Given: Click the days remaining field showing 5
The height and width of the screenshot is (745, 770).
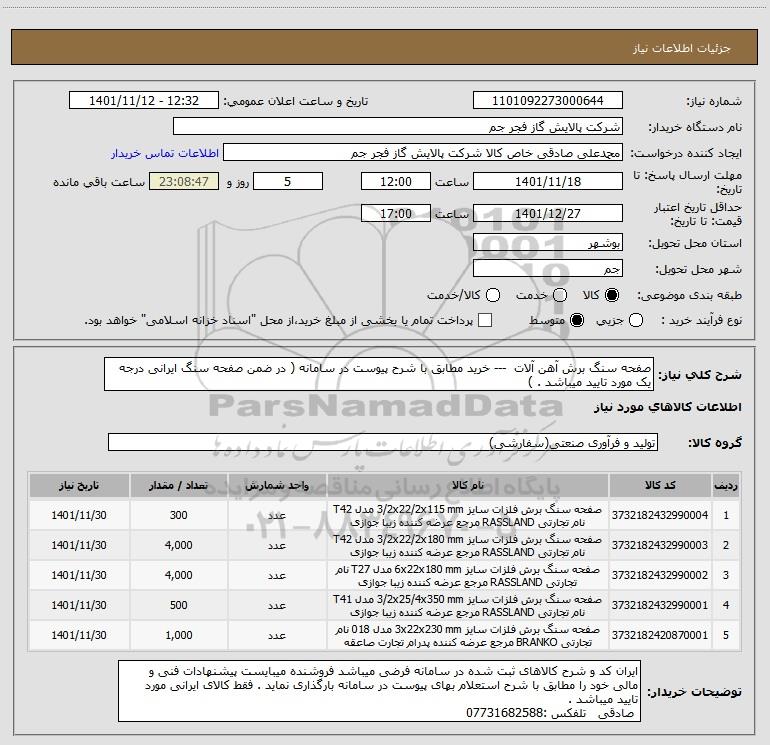Looking at the screenshot, I should tap(288, 182).
